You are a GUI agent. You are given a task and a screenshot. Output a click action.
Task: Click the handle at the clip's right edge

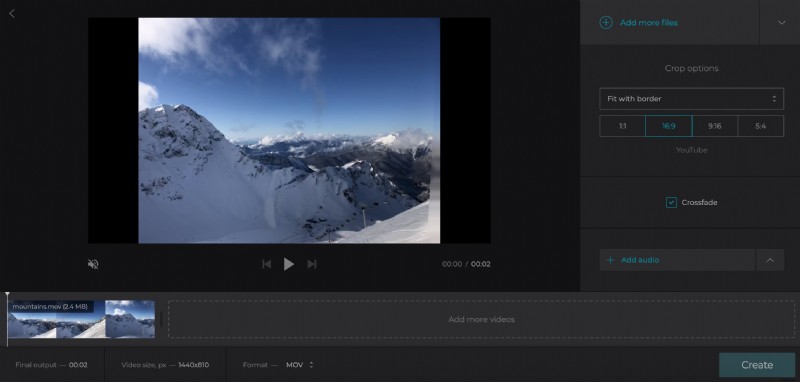coord(161,319)
